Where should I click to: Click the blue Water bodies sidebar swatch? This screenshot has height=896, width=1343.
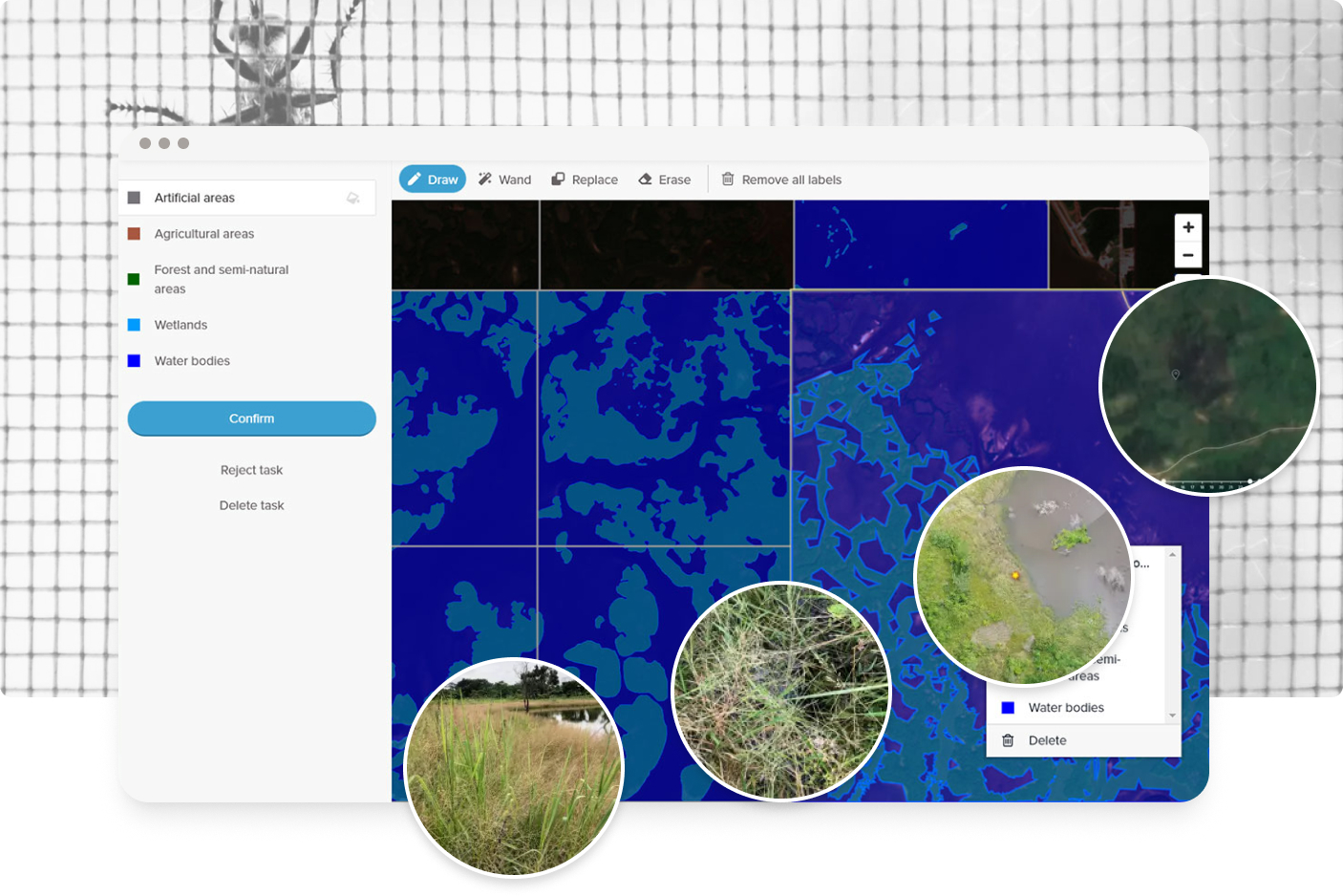point(135,361)
